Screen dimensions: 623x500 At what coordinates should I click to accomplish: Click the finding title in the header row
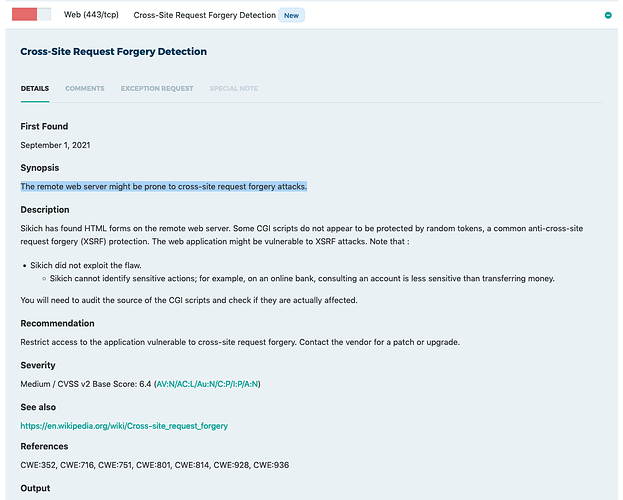[204, 16]
